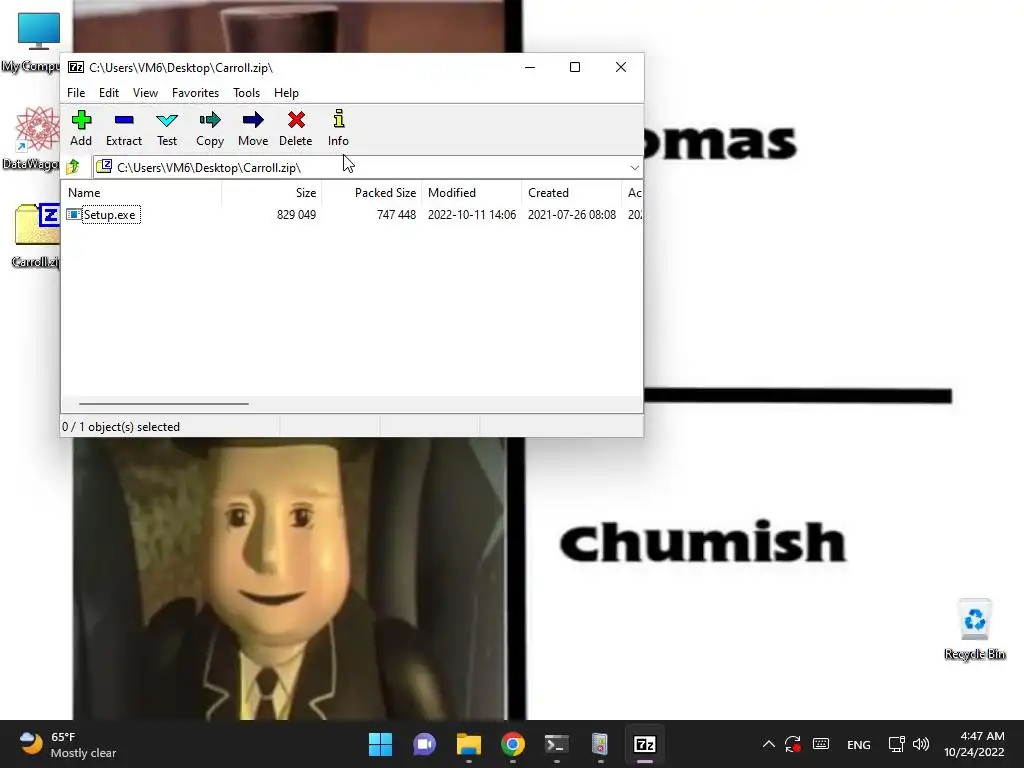Open network settings tray icon
Image resolution: width=1024 pixels, height=768 pixels.
pos(897,744)
